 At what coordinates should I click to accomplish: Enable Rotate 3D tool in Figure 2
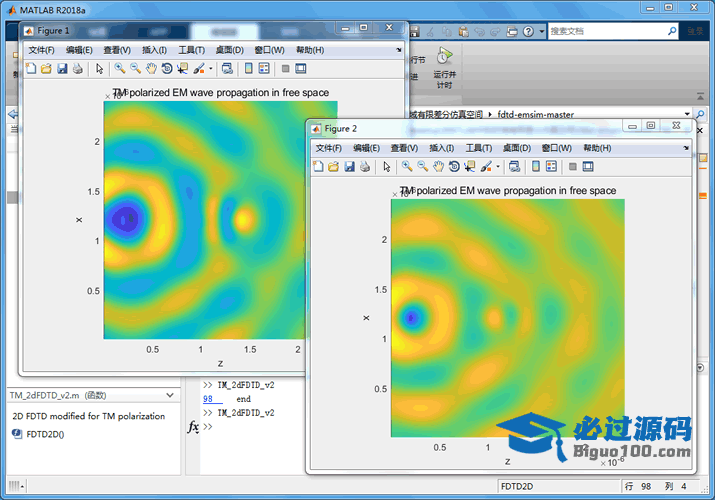coord(454,167)
